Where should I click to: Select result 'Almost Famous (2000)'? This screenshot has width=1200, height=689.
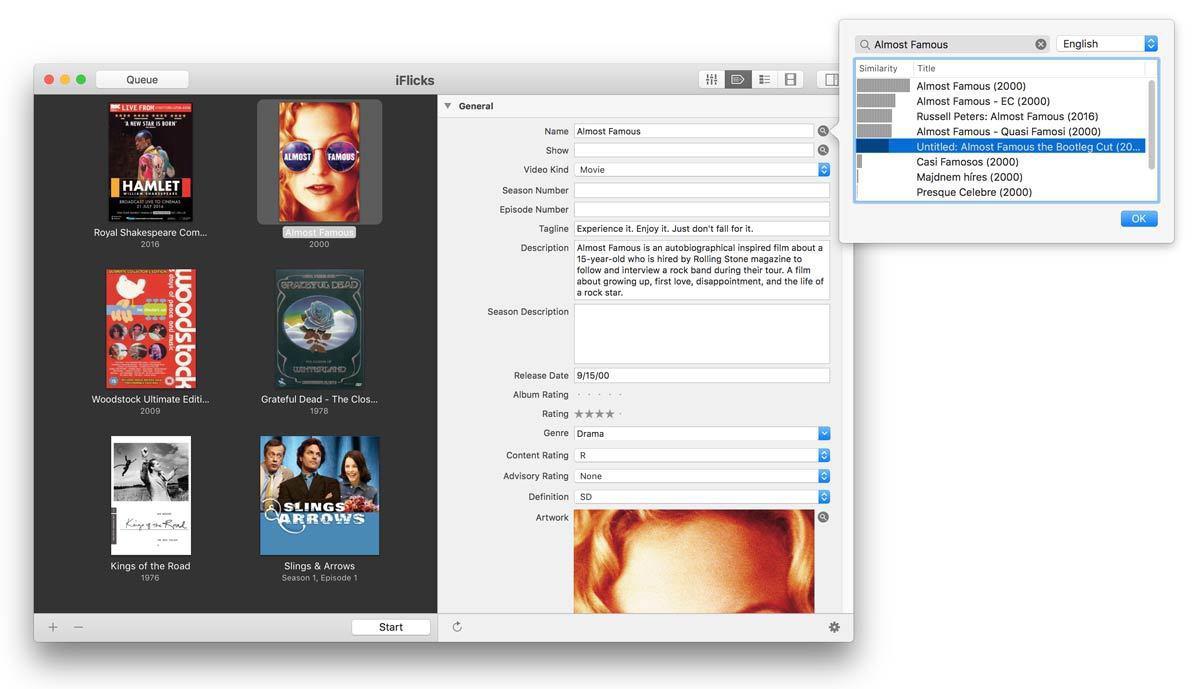click(x=1001, y=86)
